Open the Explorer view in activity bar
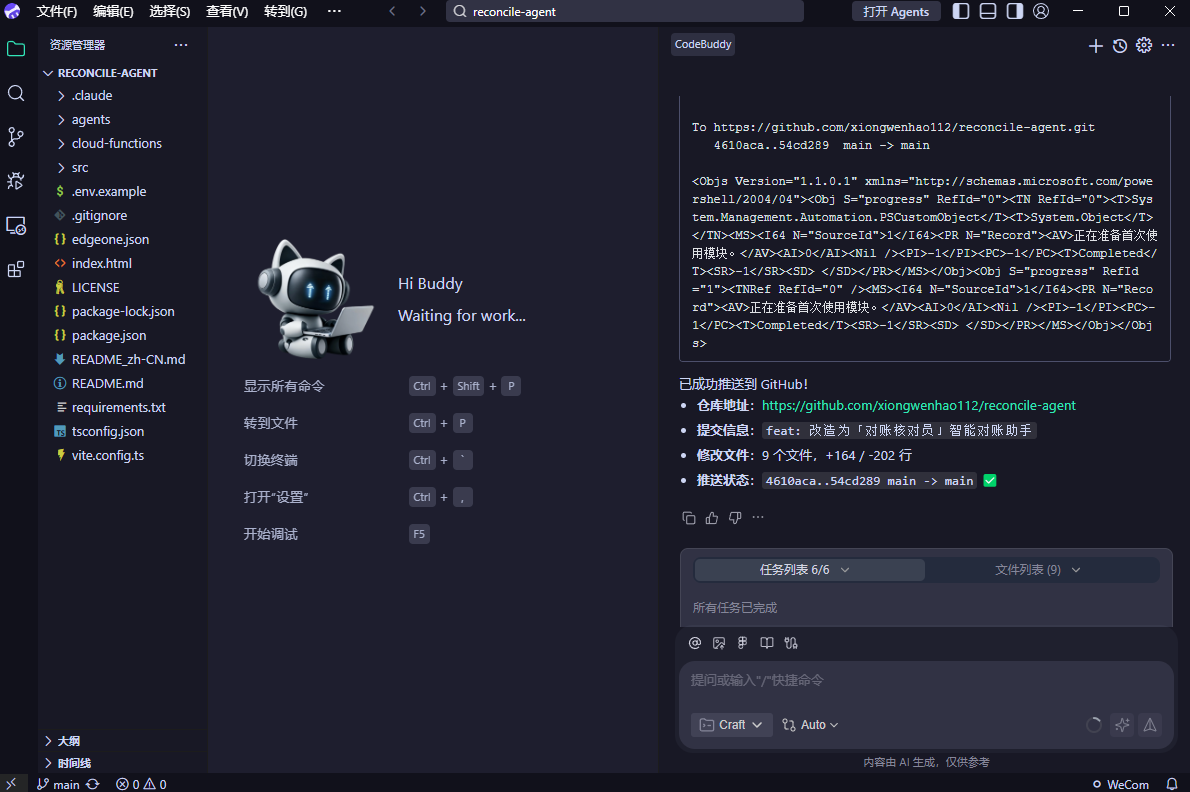The width and height of the screenshot is (1190, 792). [x=16, y=49]
